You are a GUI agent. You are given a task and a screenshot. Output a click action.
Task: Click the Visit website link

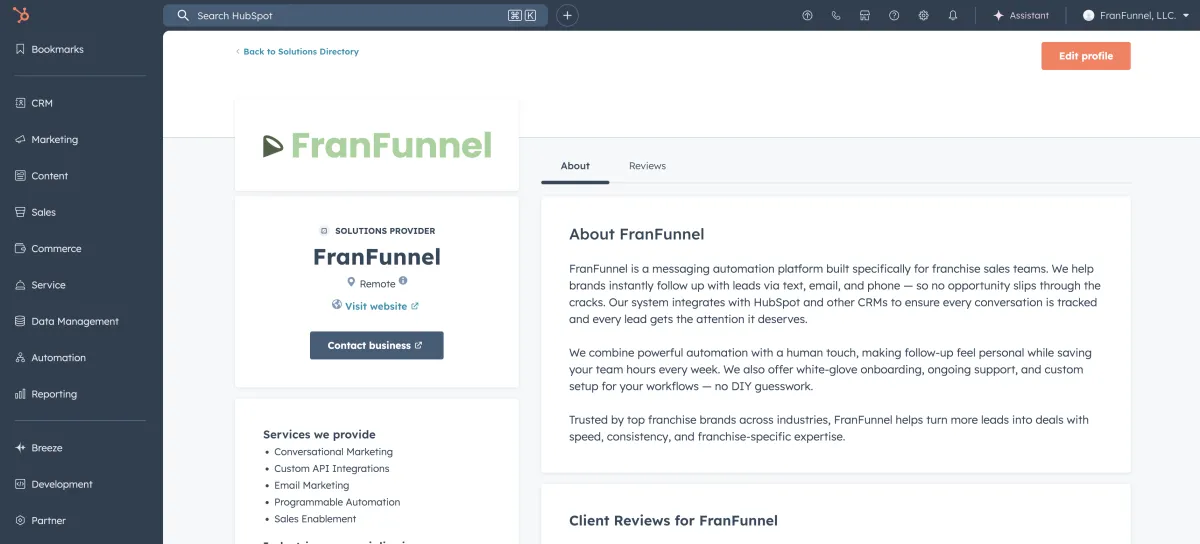tap(376, 306)
